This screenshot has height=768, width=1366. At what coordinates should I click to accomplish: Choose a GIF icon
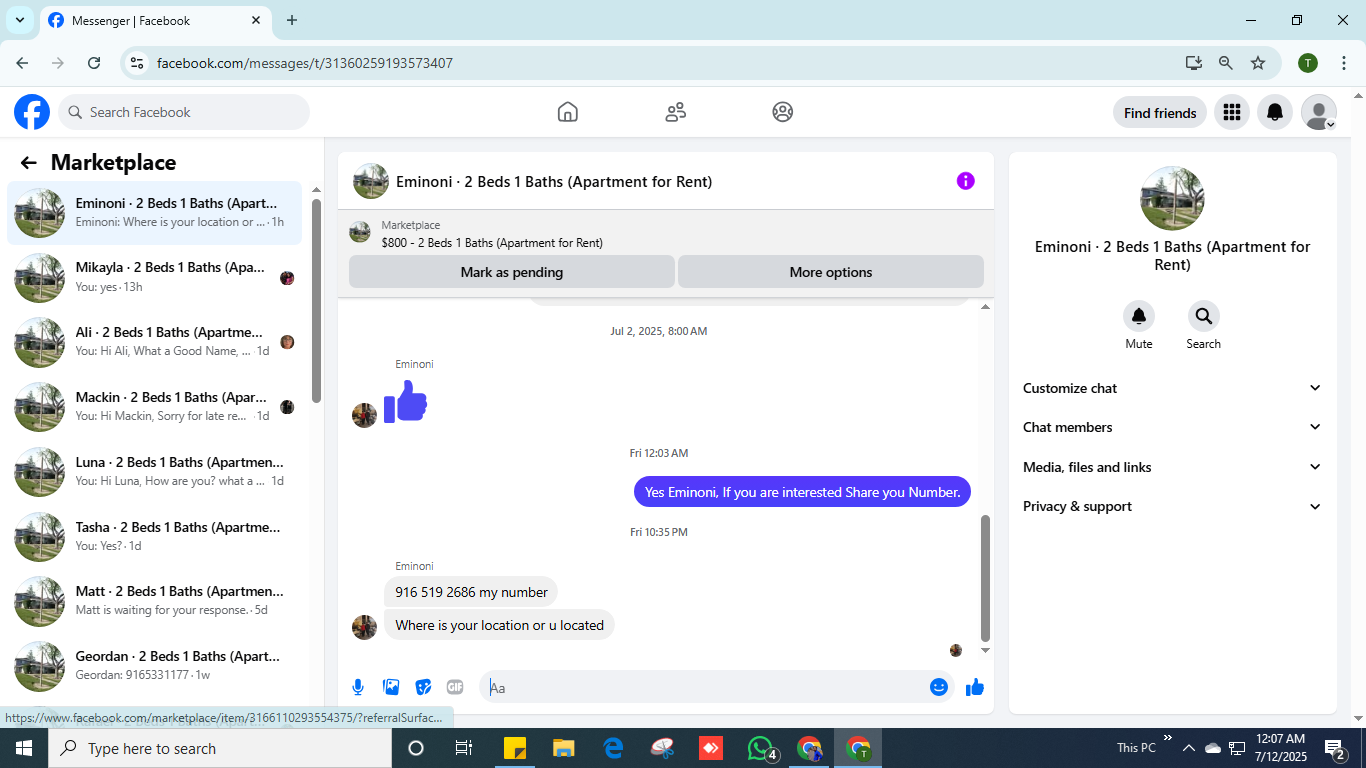click(455, 687)
